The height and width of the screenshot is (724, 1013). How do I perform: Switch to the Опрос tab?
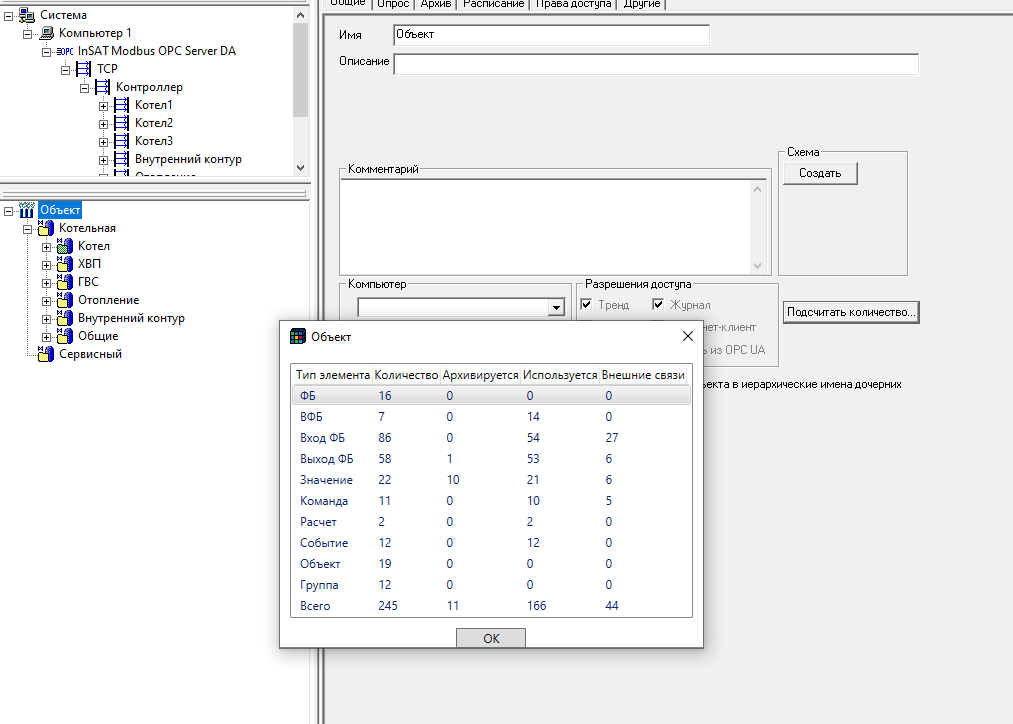pos(393,4)
